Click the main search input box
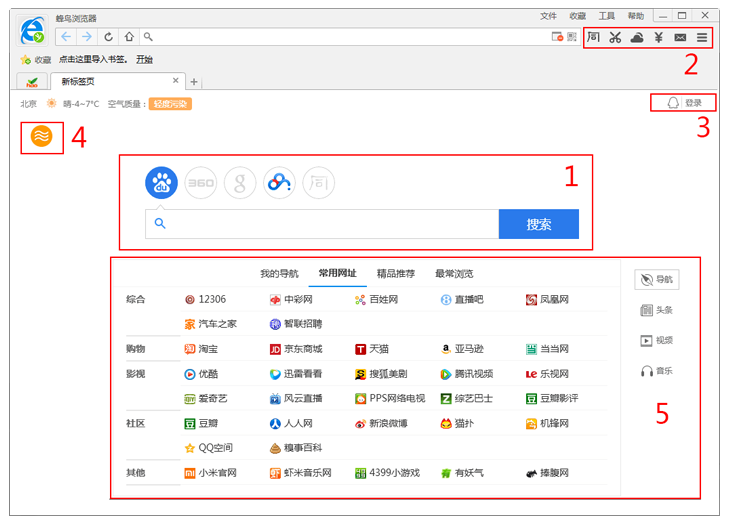729x521 pixels. click(x=322, y=224)
